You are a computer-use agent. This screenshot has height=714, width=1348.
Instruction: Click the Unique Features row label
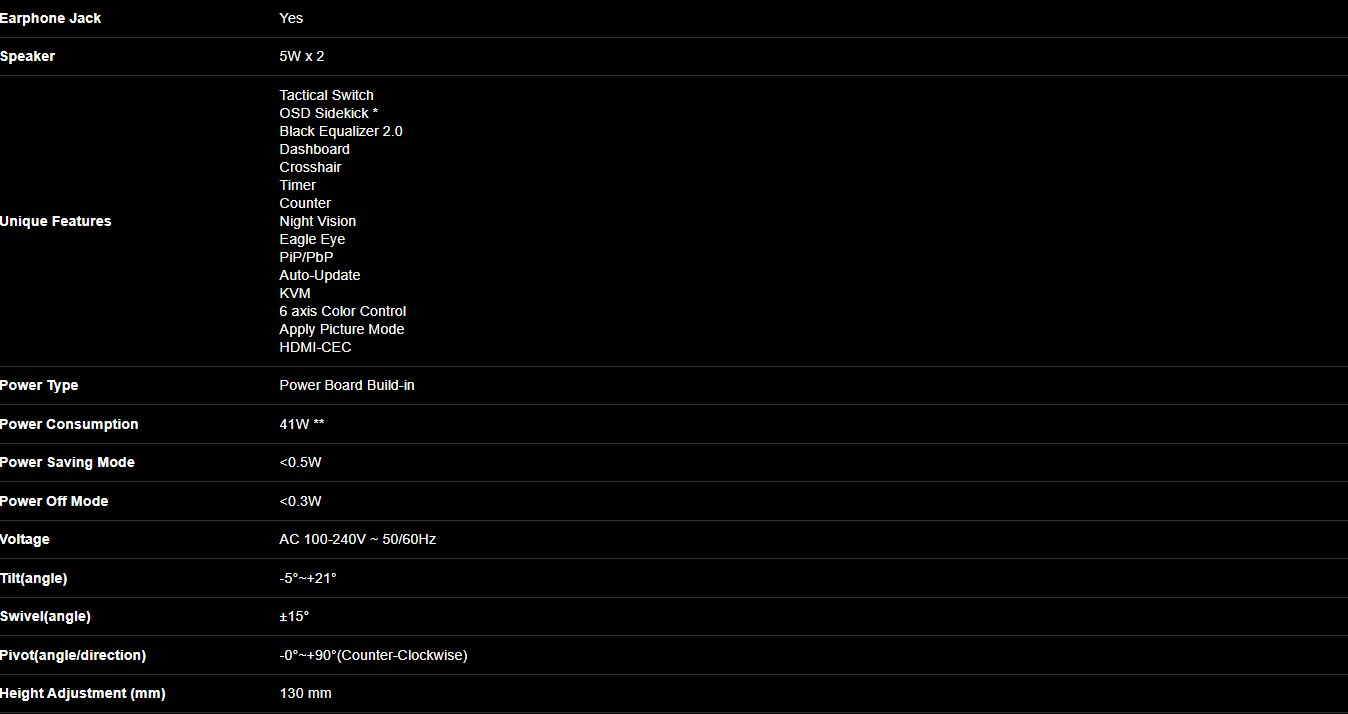click(x=56, y=221)
